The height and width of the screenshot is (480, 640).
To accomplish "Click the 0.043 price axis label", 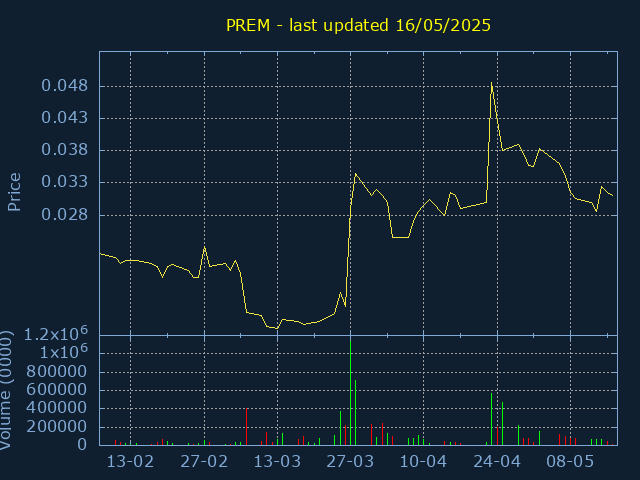I will (64, 118).
